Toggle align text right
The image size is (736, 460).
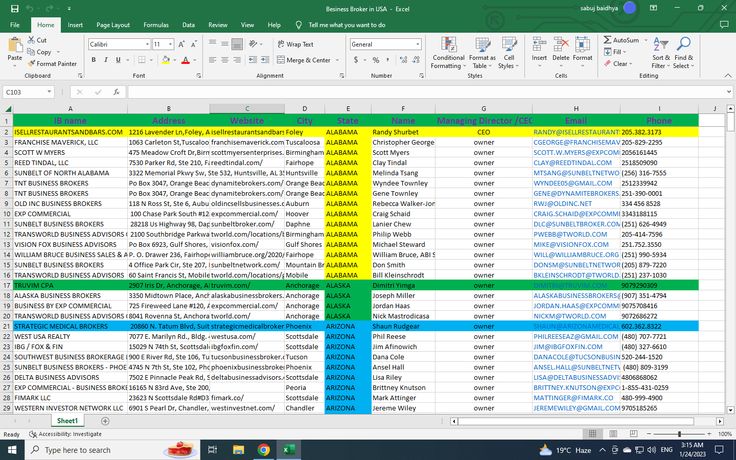237,60
